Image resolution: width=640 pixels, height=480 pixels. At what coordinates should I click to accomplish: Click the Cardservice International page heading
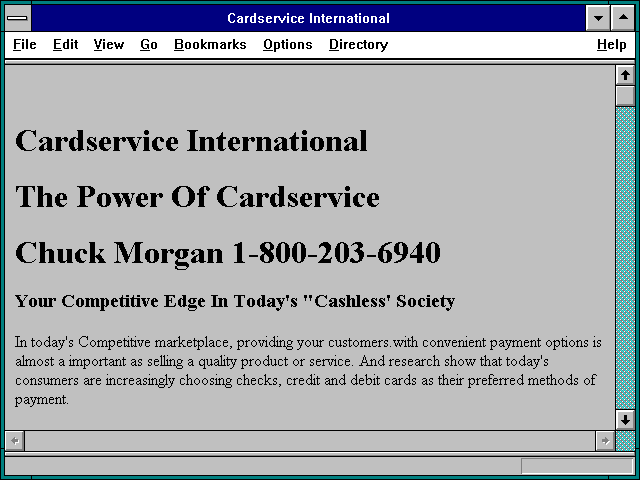191,141
